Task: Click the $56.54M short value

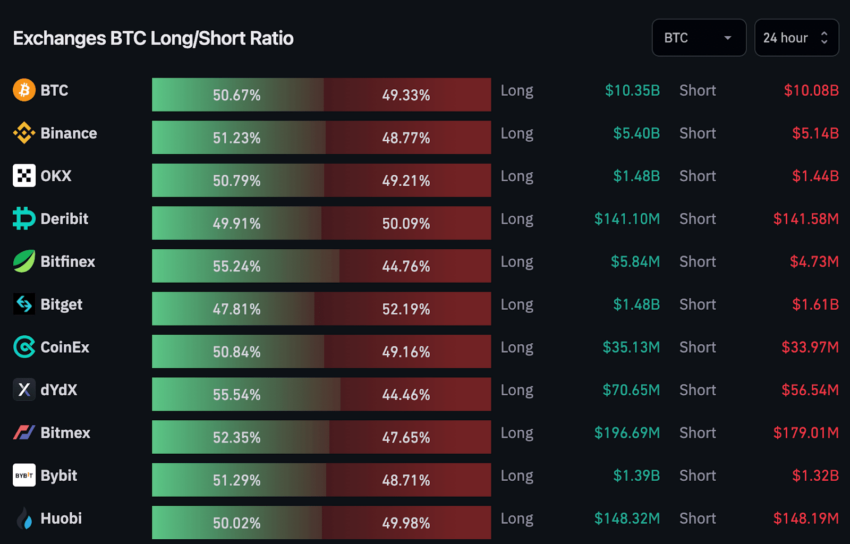Action: (x=810, y=390)
